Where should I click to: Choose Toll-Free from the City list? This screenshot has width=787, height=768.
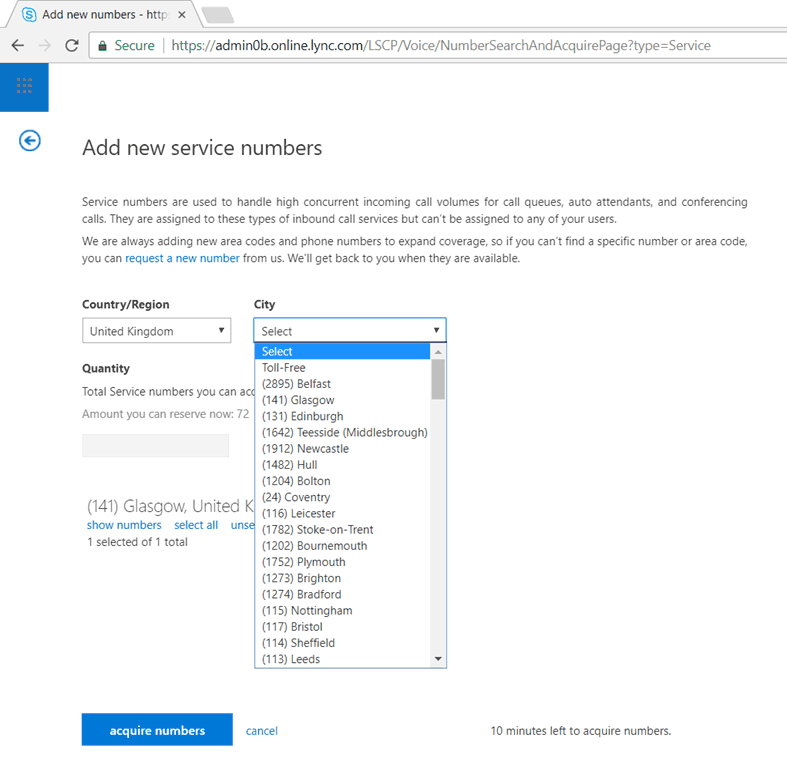tap(284, 368)
